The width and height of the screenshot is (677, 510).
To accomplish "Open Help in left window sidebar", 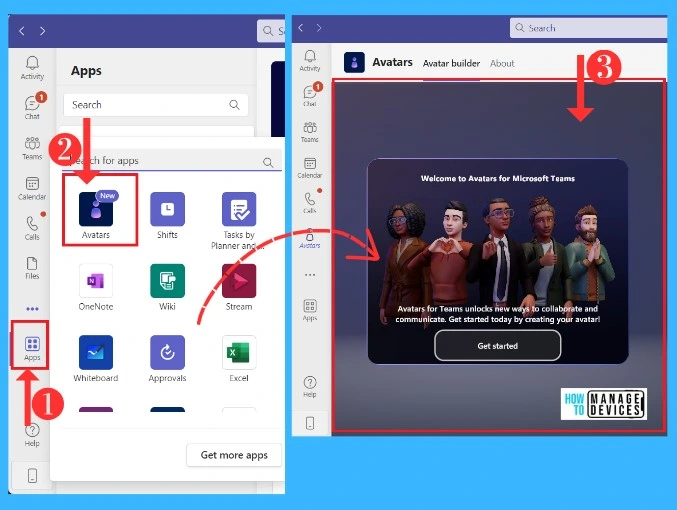I will (32, 434).
